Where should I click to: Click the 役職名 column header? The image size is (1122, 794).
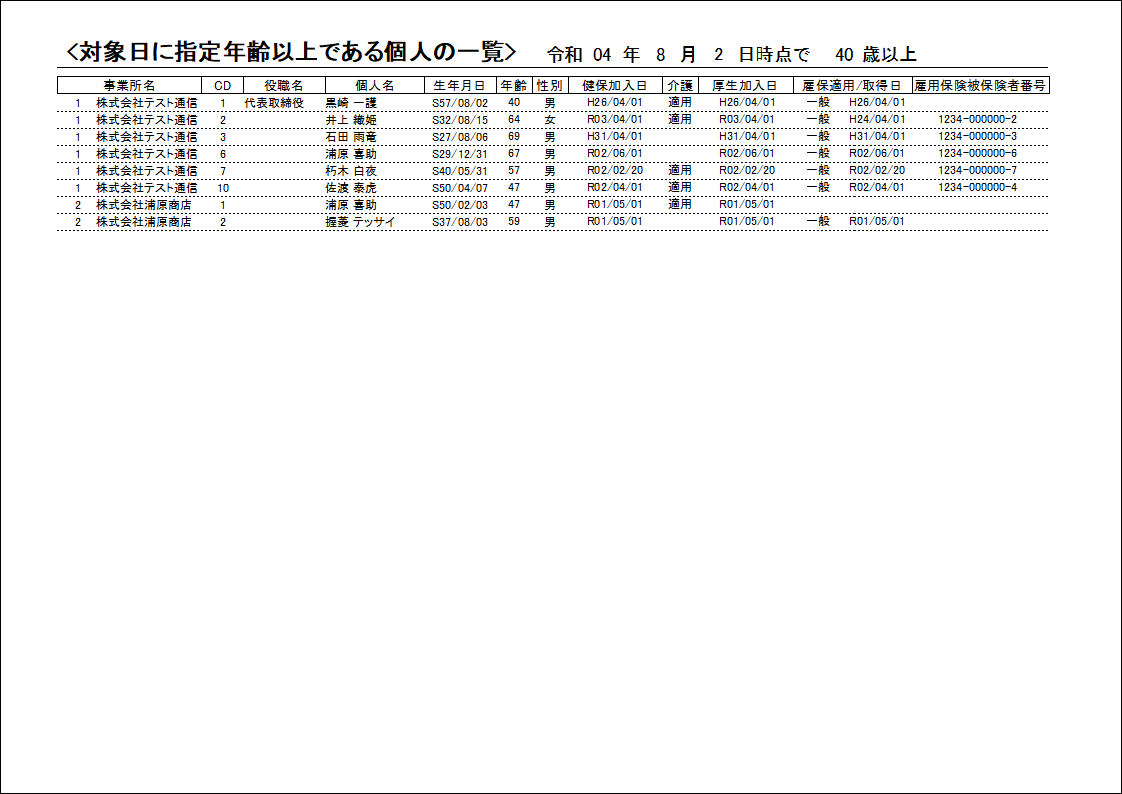(284, 86)
